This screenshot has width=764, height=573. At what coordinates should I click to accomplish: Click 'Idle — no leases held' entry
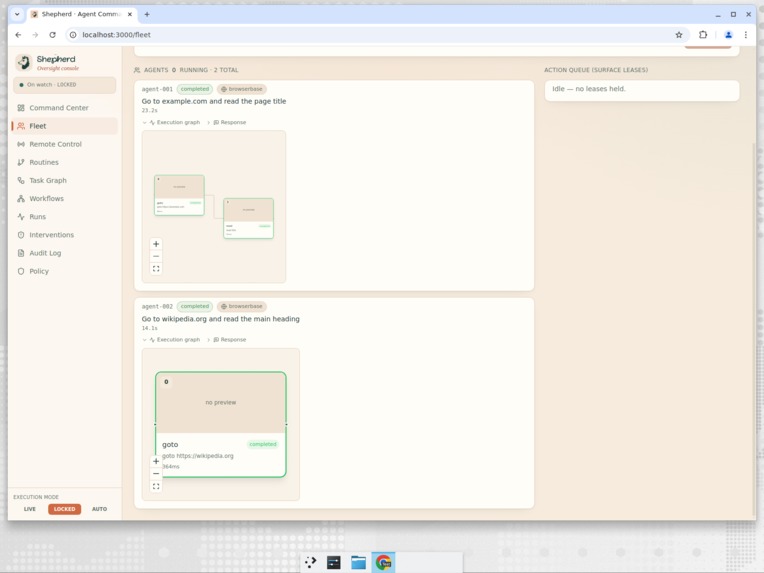642,89
